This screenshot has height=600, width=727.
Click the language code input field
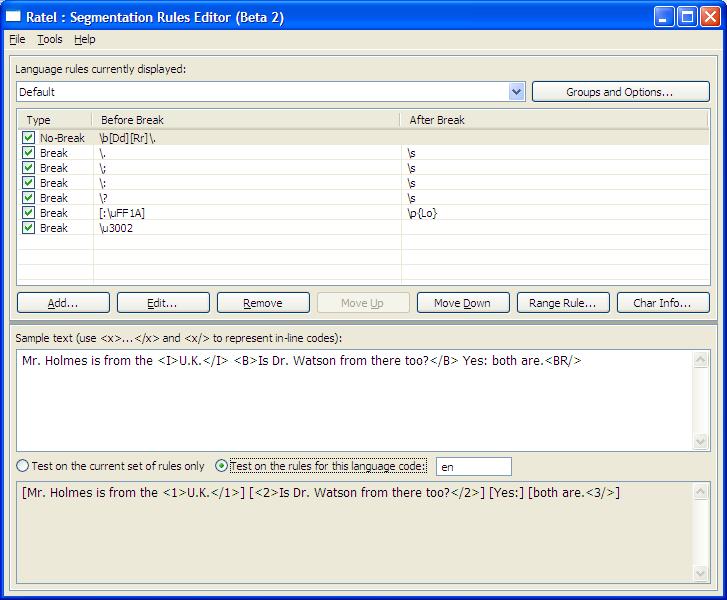[474, 466]
